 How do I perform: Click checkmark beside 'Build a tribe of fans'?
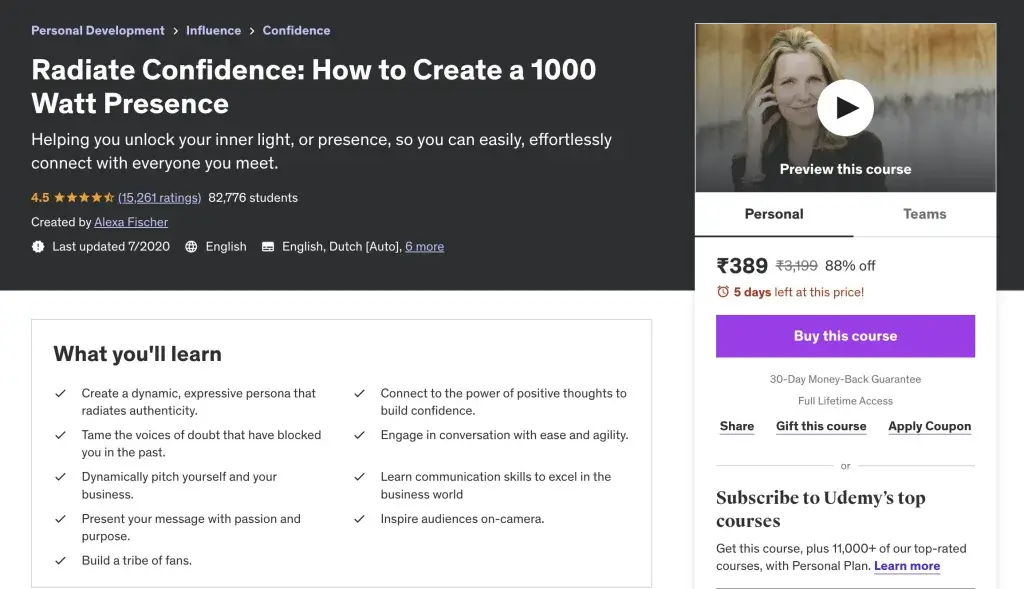click(x=60, y=561)
